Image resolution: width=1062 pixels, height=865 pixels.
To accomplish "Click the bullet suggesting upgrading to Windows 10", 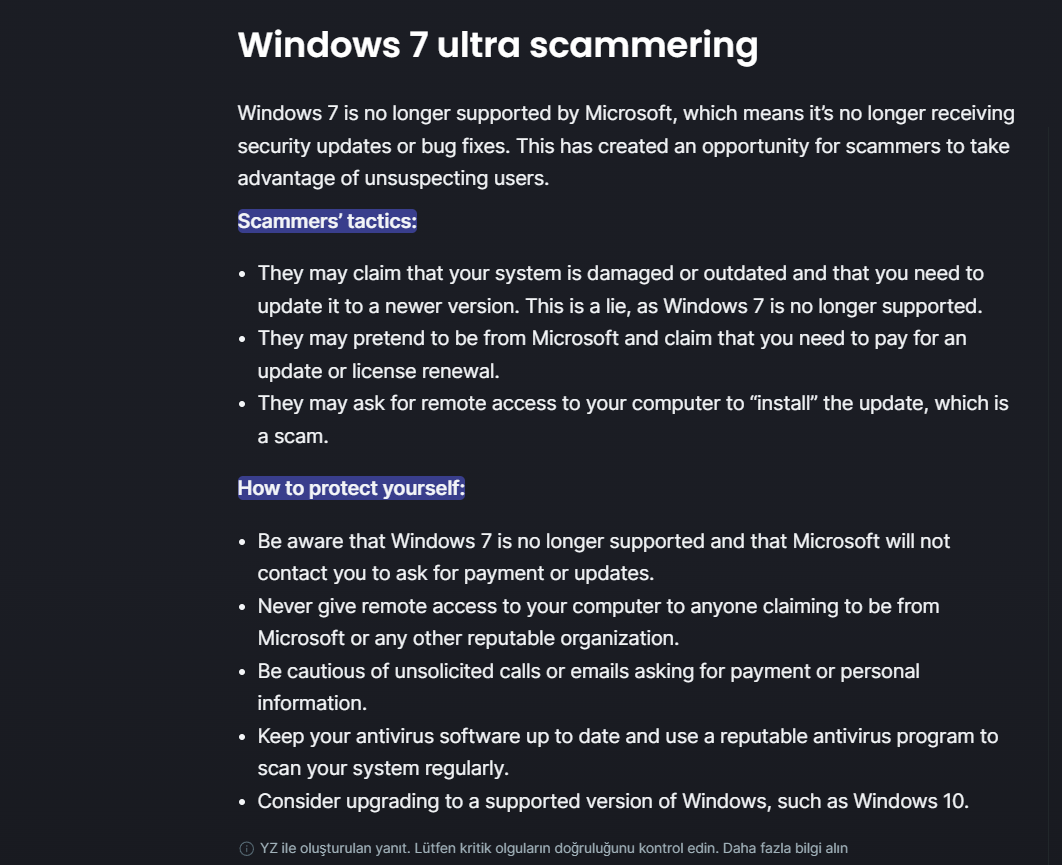I will 613,801.
